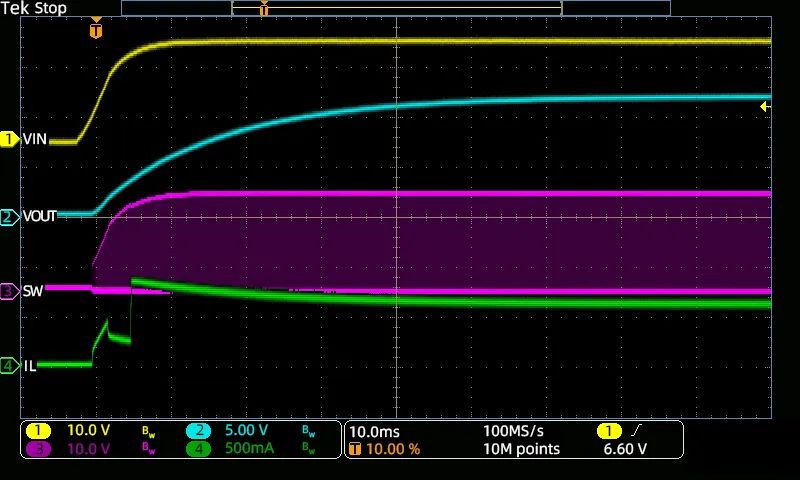The height and width of the screenshot is (480, 800).
Task: Select the channel 1 yellow badge
Action: (38, 431)
